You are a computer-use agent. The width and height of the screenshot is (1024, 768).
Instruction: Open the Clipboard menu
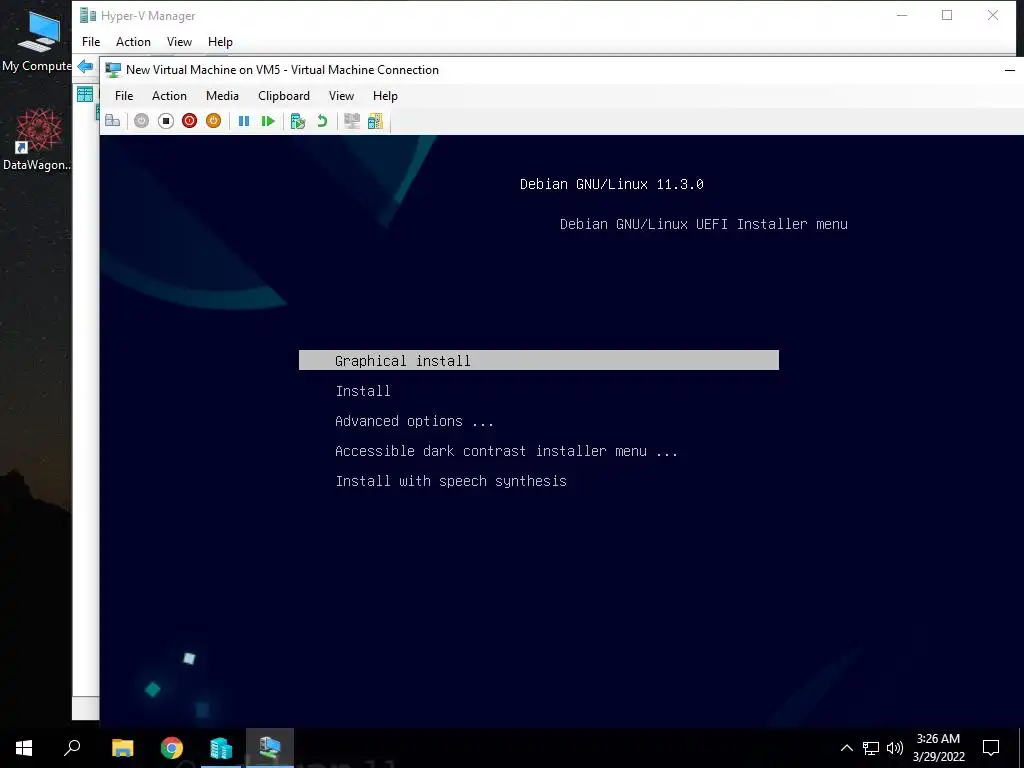click(283, 95)
